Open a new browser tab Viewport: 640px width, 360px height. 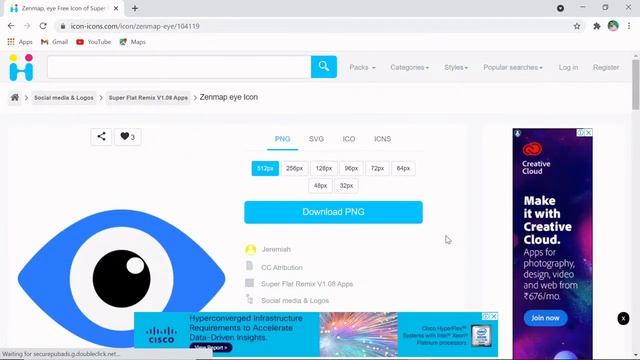[135, 8]
